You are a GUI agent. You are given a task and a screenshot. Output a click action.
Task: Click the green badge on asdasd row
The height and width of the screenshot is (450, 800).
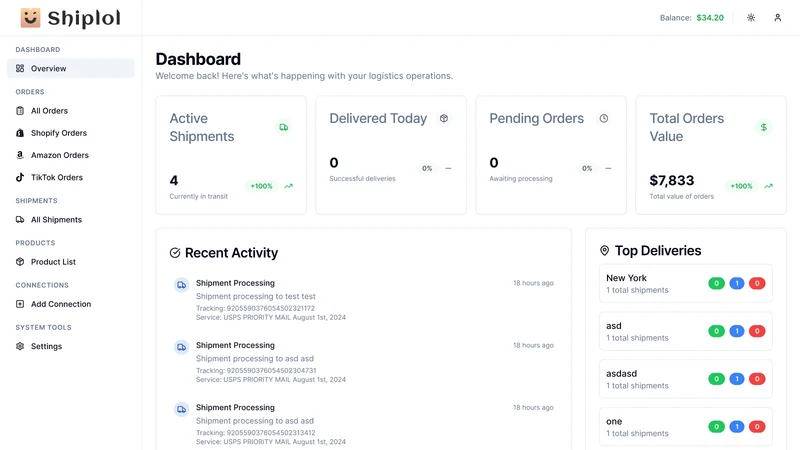pyautogui.click(x=716, y=379)
